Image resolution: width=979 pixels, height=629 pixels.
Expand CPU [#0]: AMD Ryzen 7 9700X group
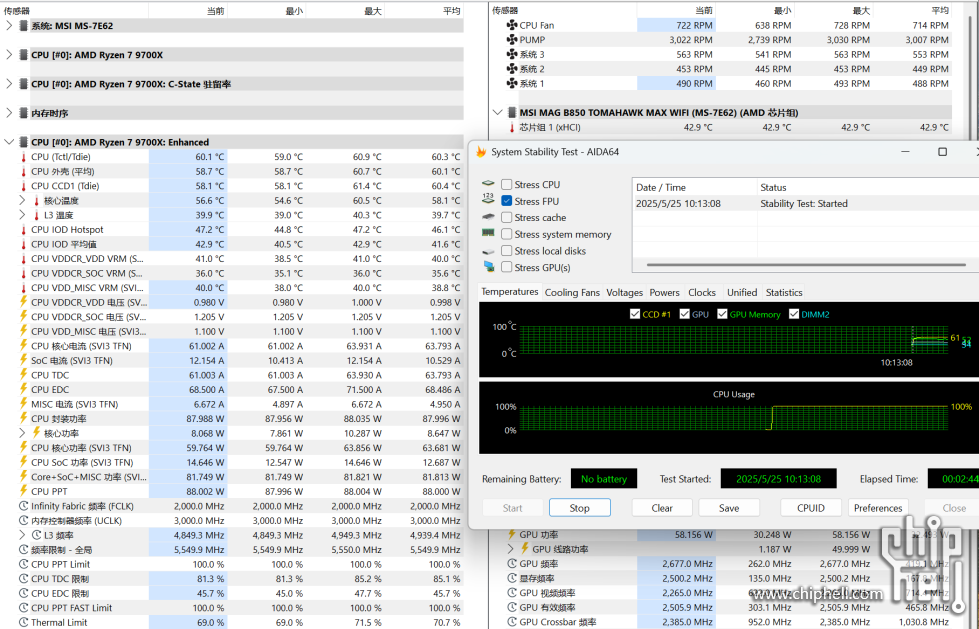pyautogui.click(x=9, y=55)
